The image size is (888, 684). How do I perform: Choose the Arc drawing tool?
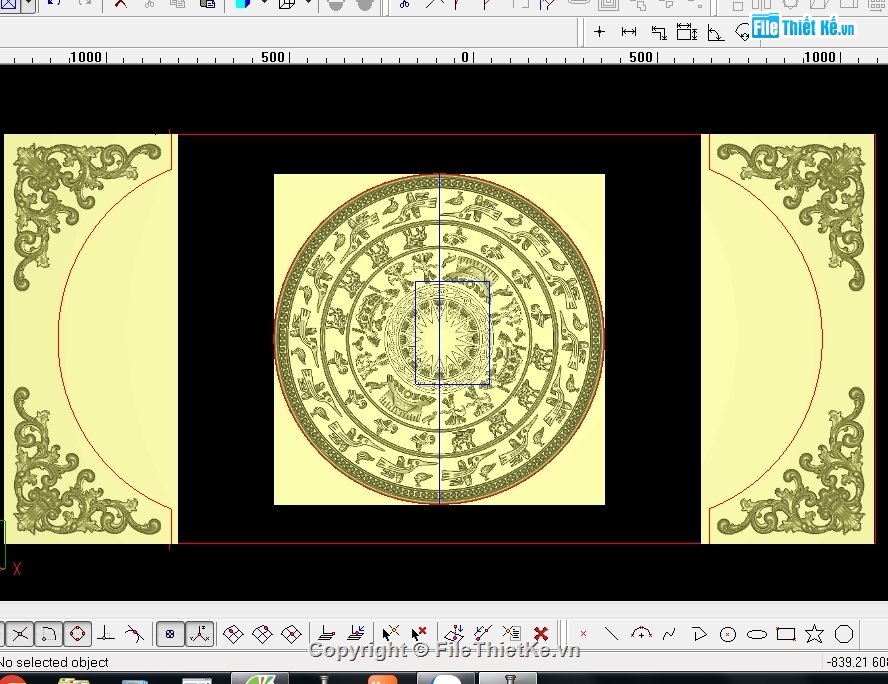pyautogui.click(x=641, y=634)
